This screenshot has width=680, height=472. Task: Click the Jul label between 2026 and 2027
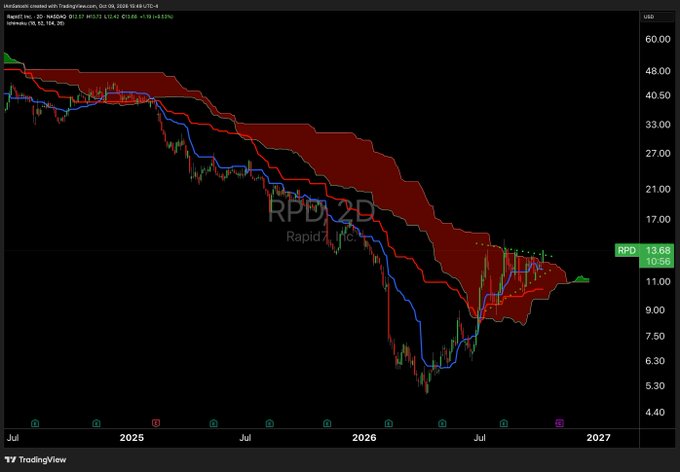click(x=479, y=438)
